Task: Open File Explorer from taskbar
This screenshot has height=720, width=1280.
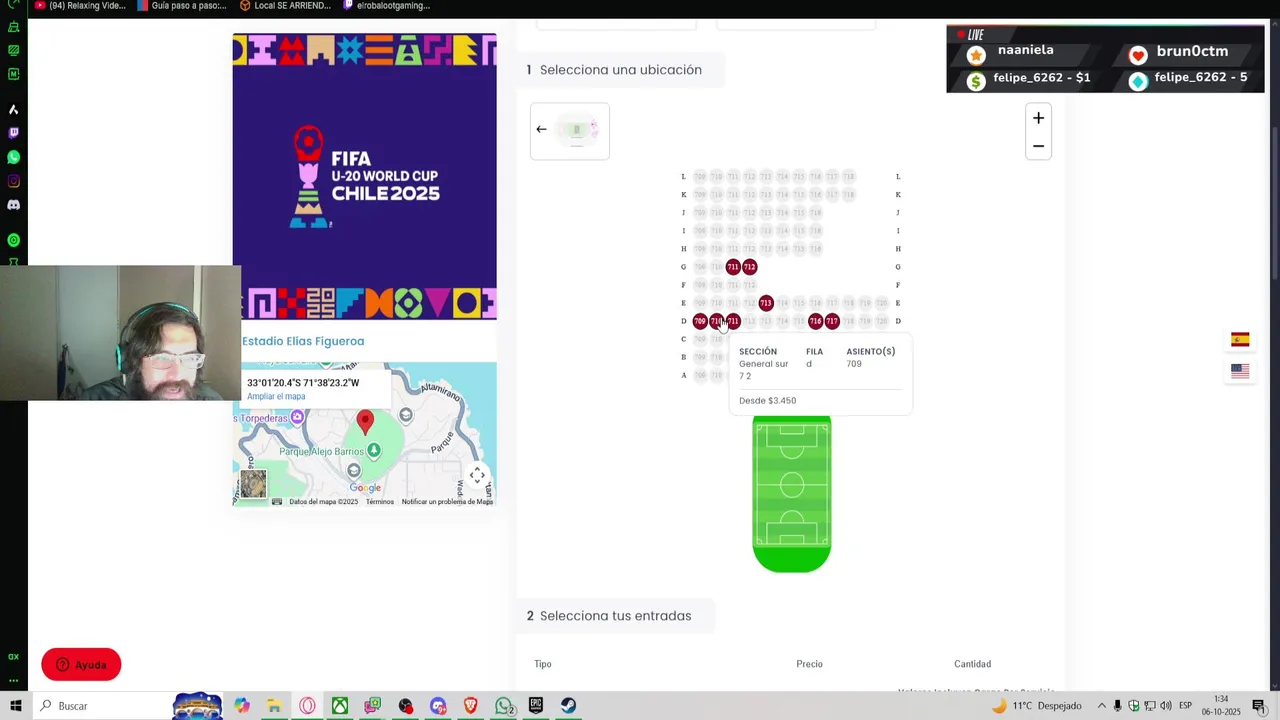Action: [x=274, y=706]
